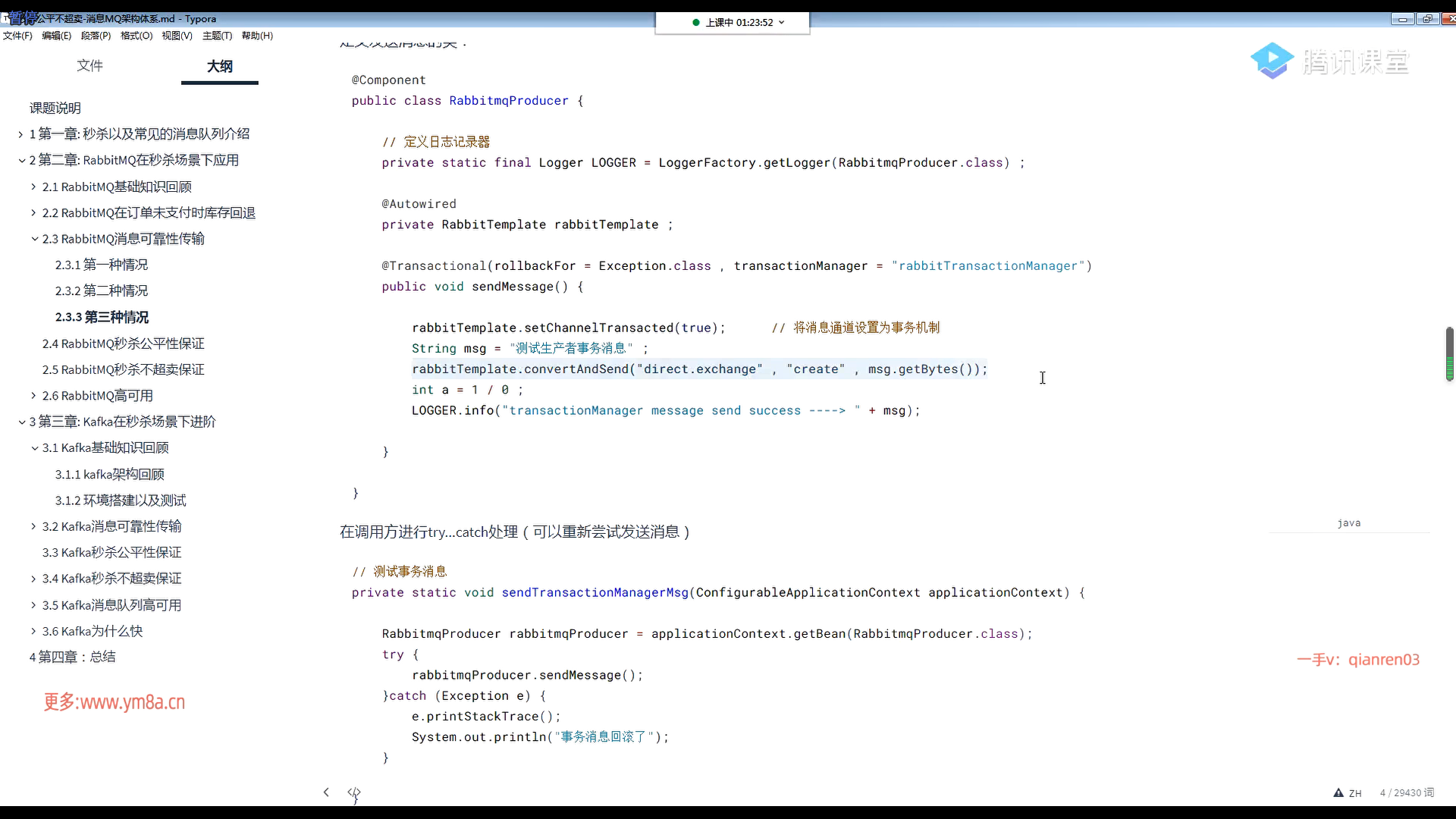Click the word count in status bar
This screenshot has height=819, width=1456.
(x=1407, y=792)
